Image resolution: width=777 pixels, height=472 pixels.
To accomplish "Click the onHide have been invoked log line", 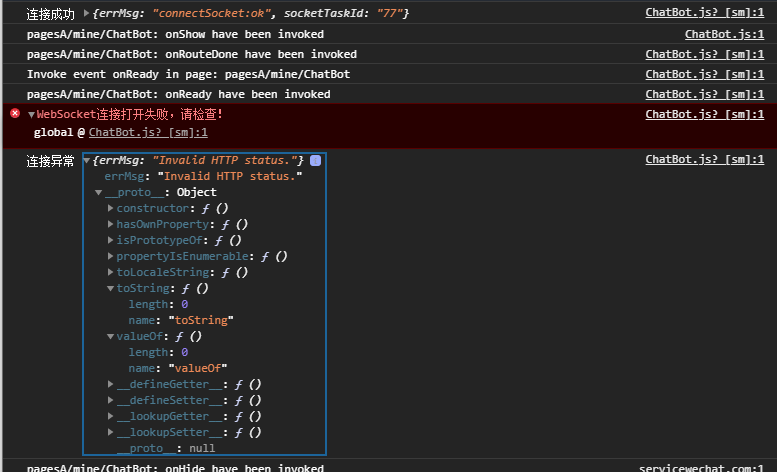I will 175,468.
